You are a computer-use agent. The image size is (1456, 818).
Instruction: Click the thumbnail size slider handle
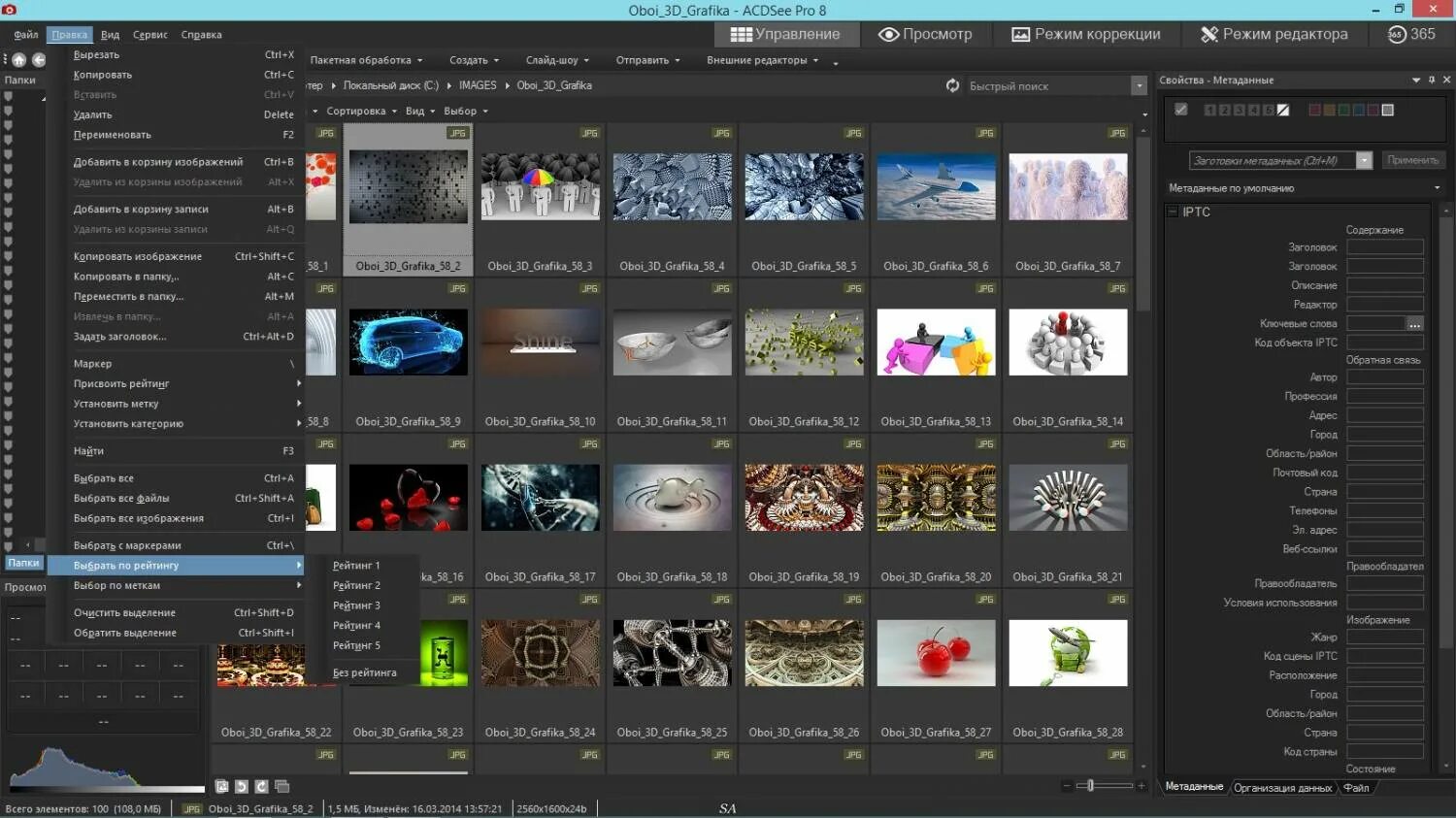tap(1090, 786)
